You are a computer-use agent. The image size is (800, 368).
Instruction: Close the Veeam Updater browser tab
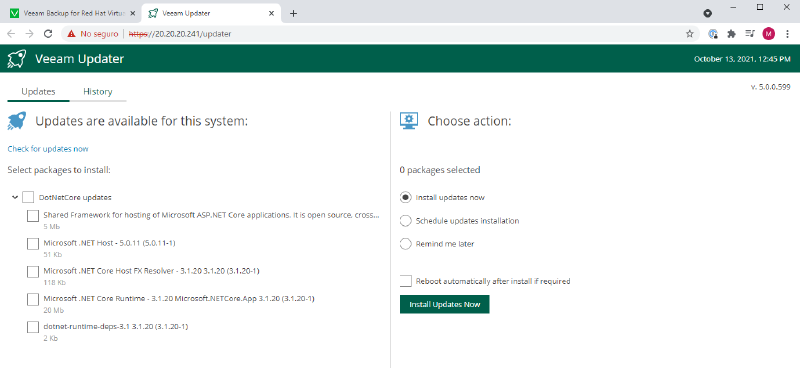[271, 13]
